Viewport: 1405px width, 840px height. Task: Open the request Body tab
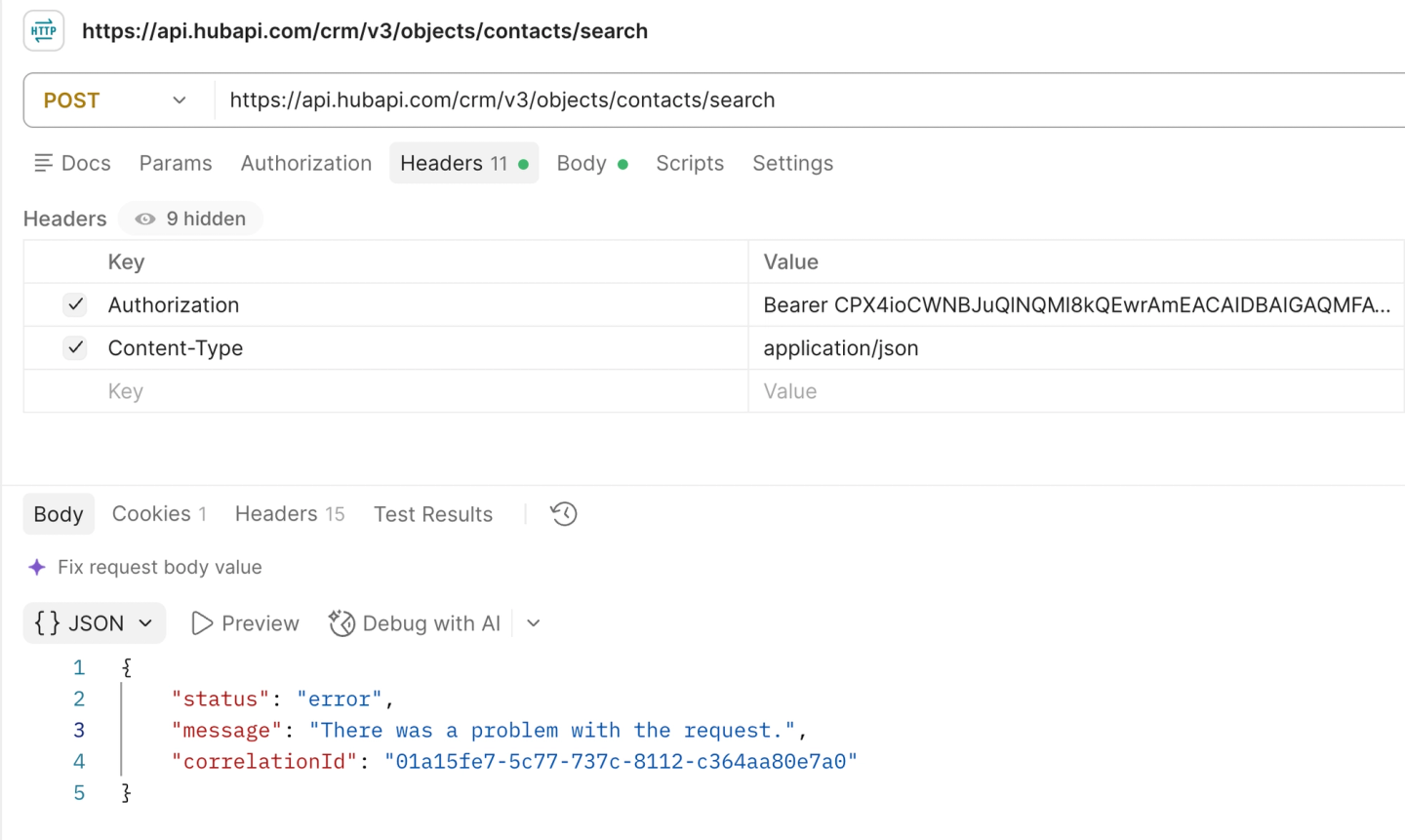click(x=591, y=163)
